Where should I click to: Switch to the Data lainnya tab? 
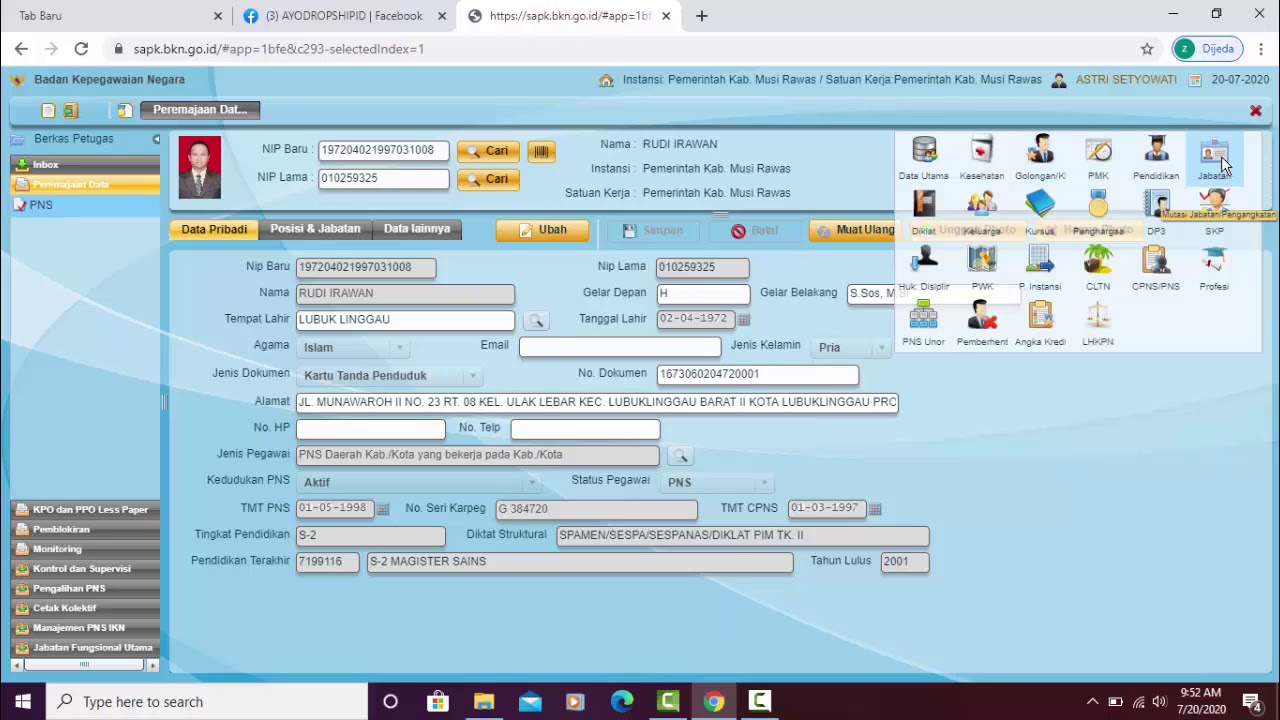coord(417,229)
